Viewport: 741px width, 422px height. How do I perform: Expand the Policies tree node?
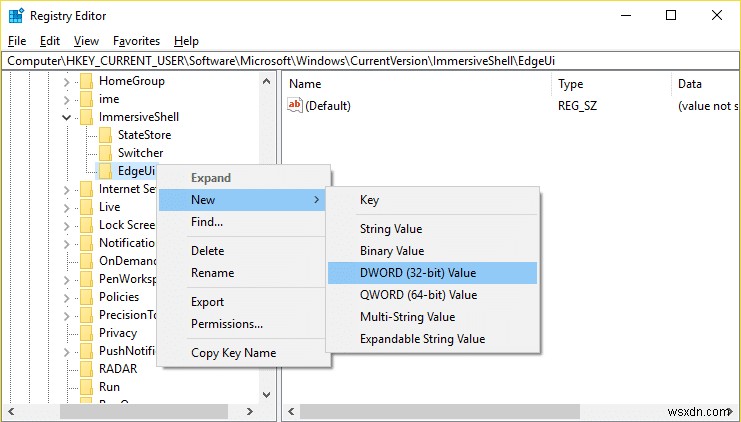(x=67, y=297)
